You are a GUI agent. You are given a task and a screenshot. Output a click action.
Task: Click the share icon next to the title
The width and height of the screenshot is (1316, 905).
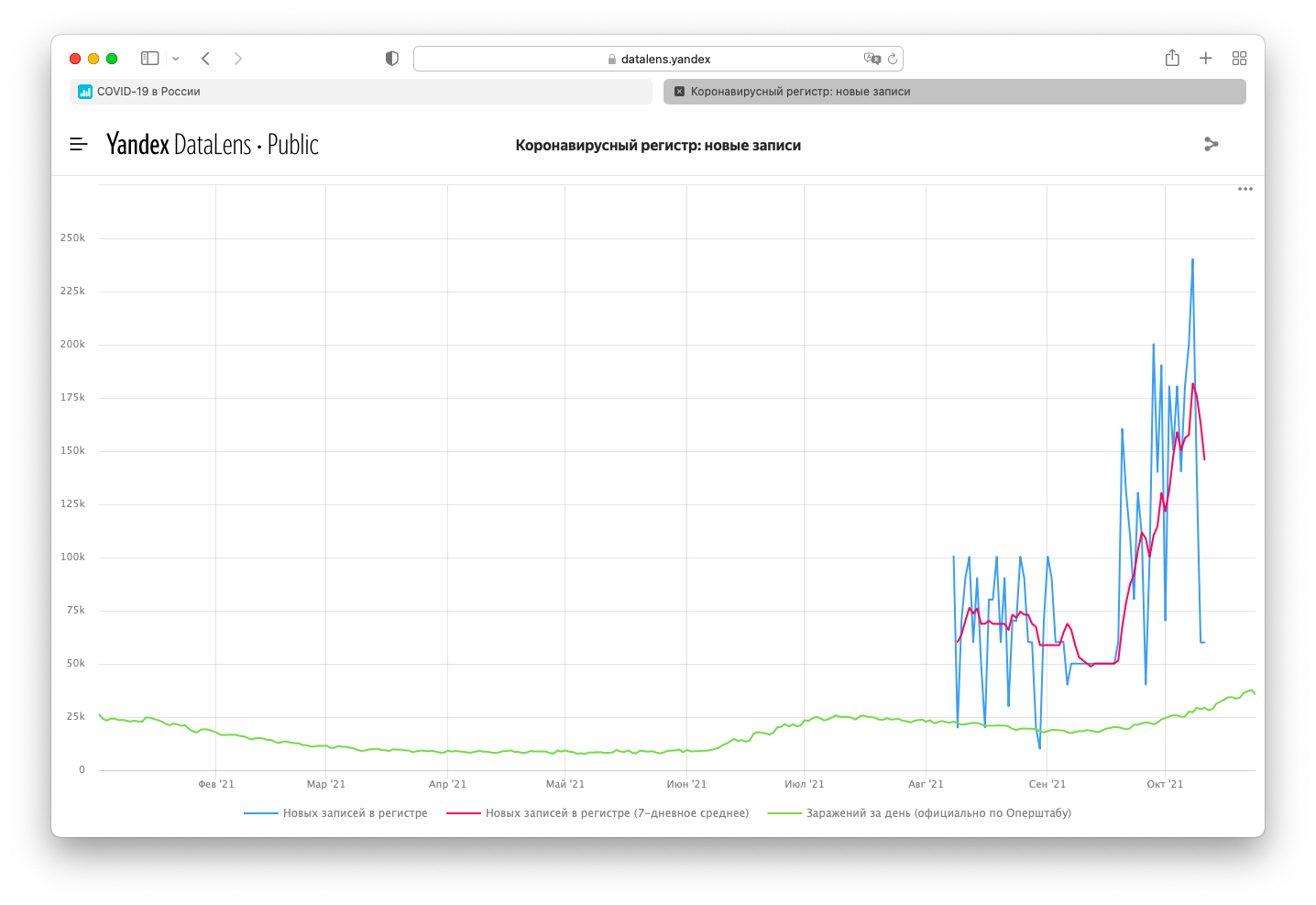pyautogui.click(x=1212, y=144)
